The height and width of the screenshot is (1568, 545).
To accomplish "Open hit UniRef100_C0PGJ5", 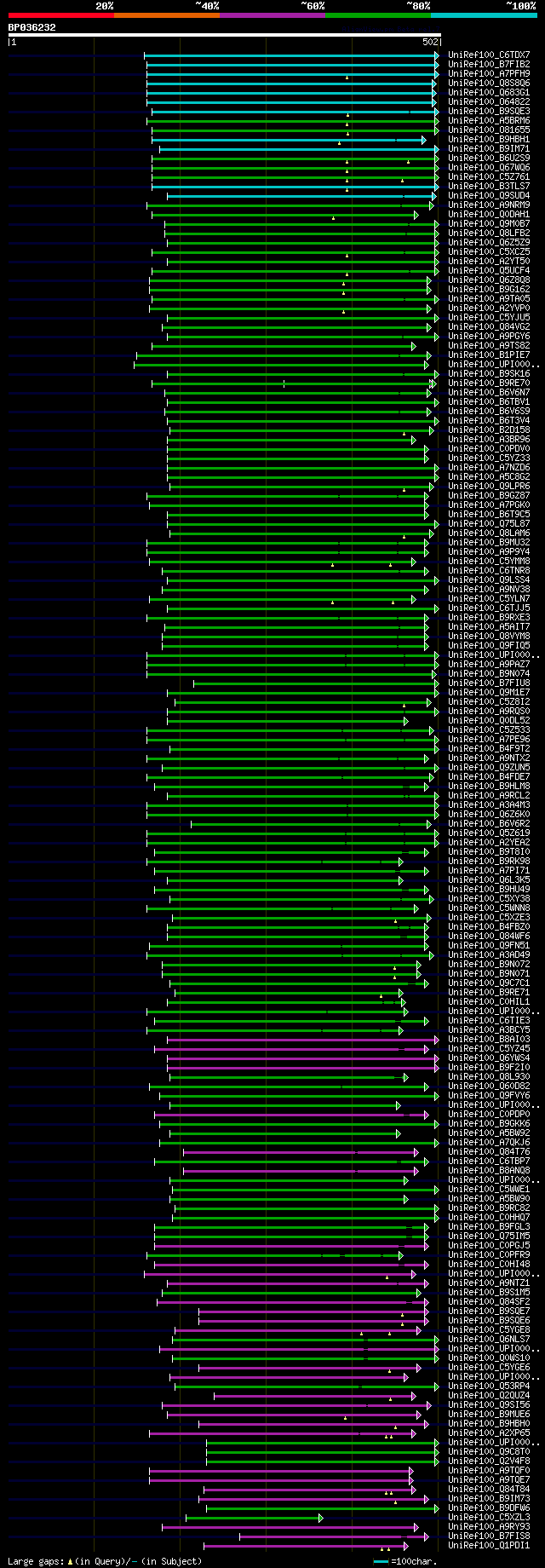I will 489,1245.
